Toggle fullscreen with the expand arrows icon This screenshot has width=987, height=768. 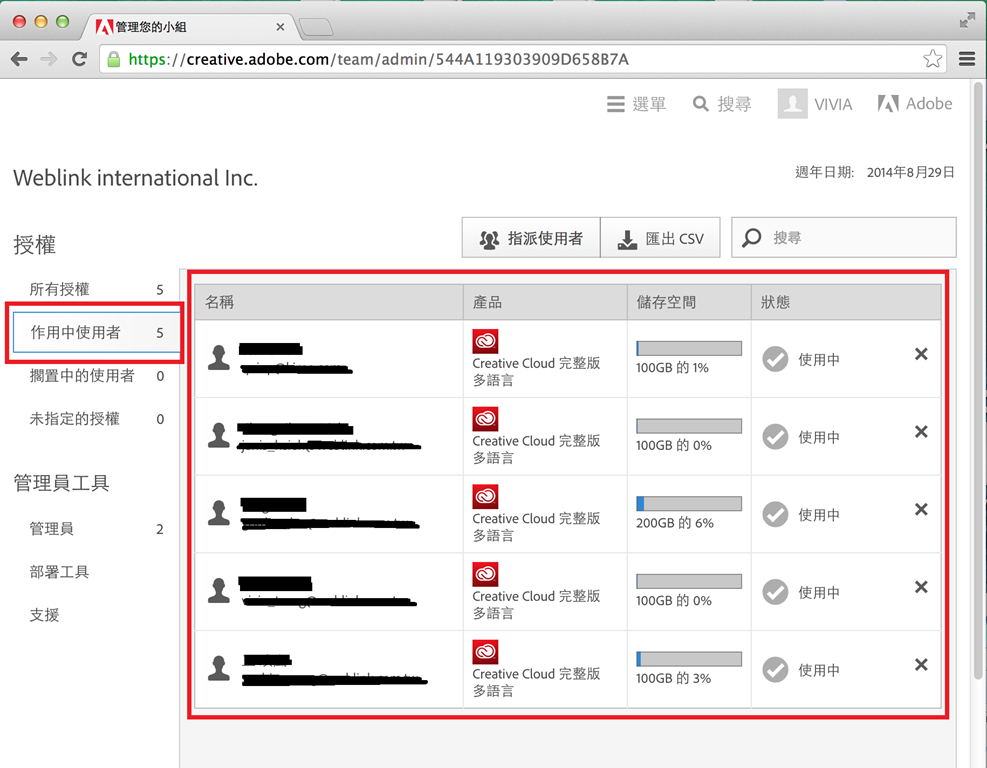click(x=967, y=20)
